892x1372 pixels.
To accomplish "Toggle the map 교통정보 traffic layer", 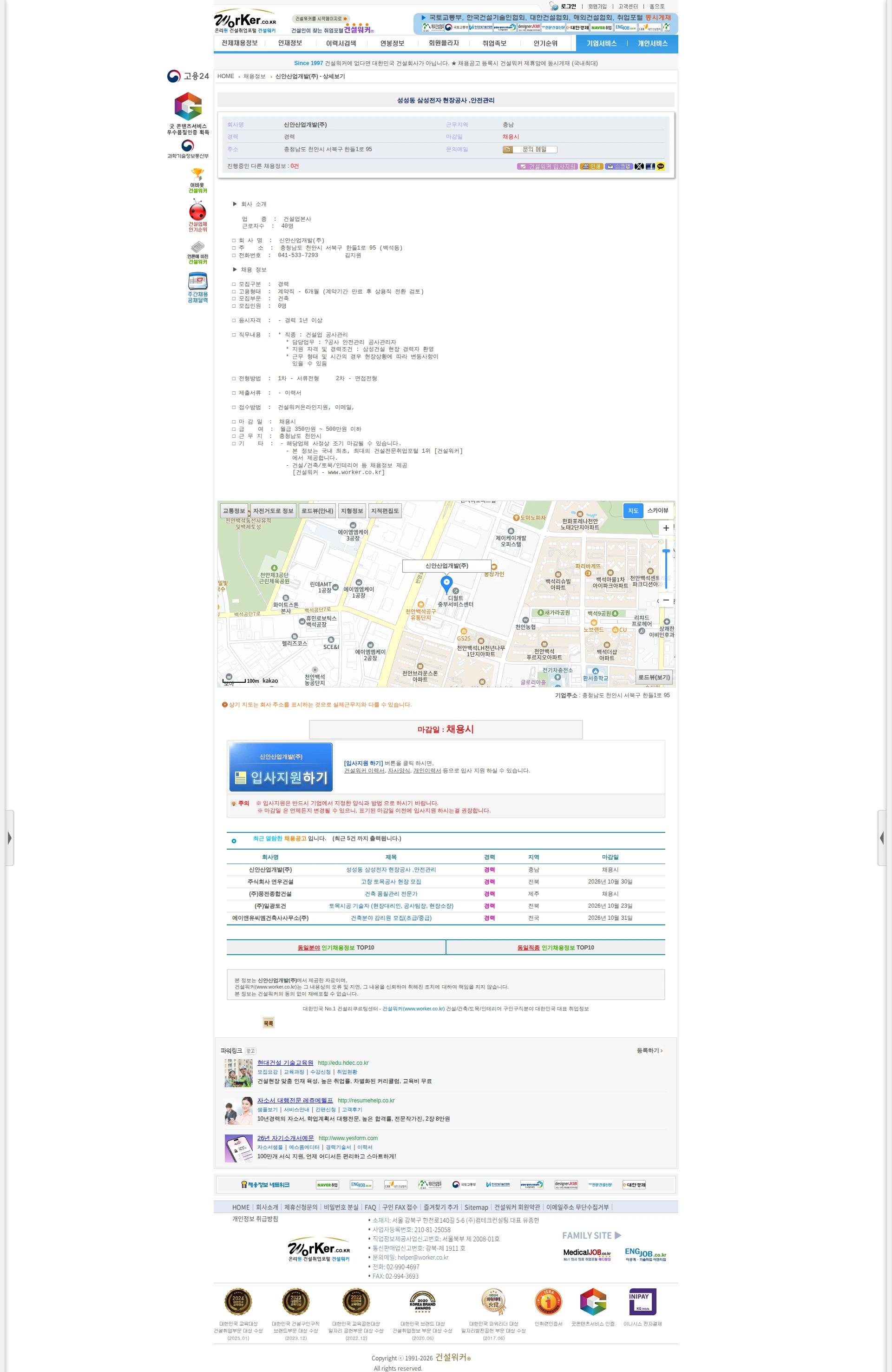I will pos(234,511).
